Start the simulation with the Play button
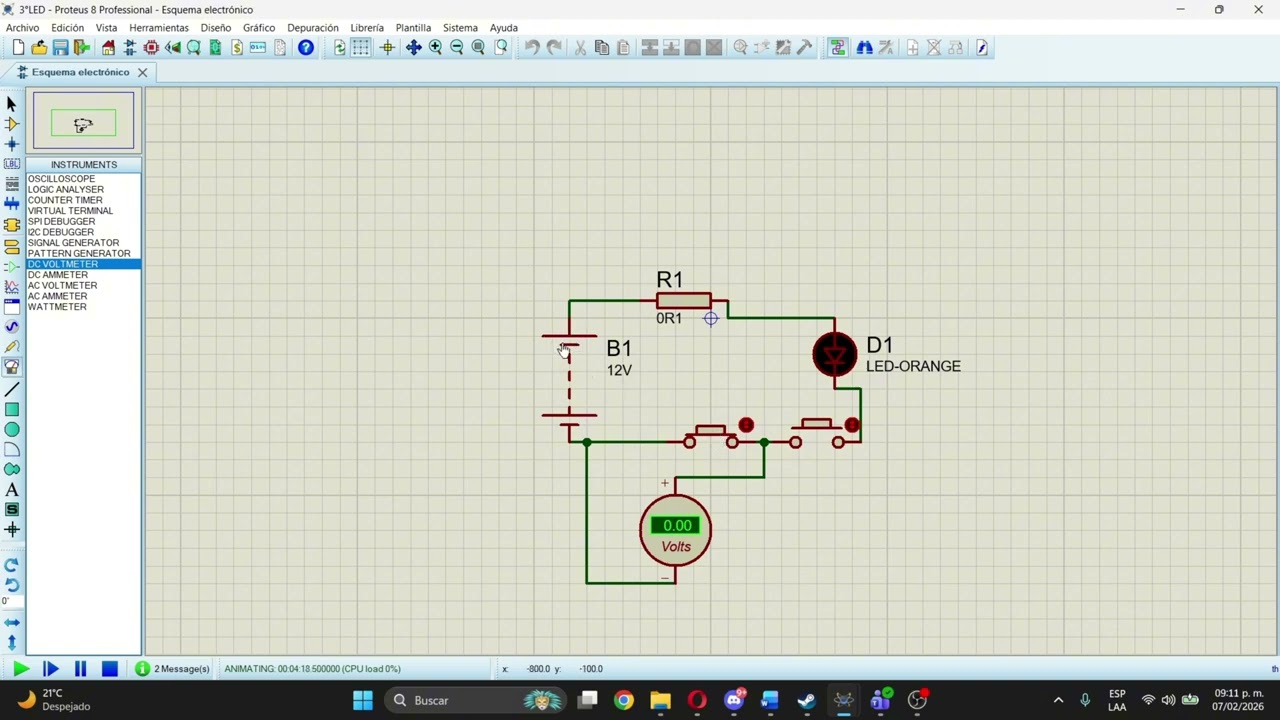The width and height of the screenshot is (1280, 720). [21, 669]
